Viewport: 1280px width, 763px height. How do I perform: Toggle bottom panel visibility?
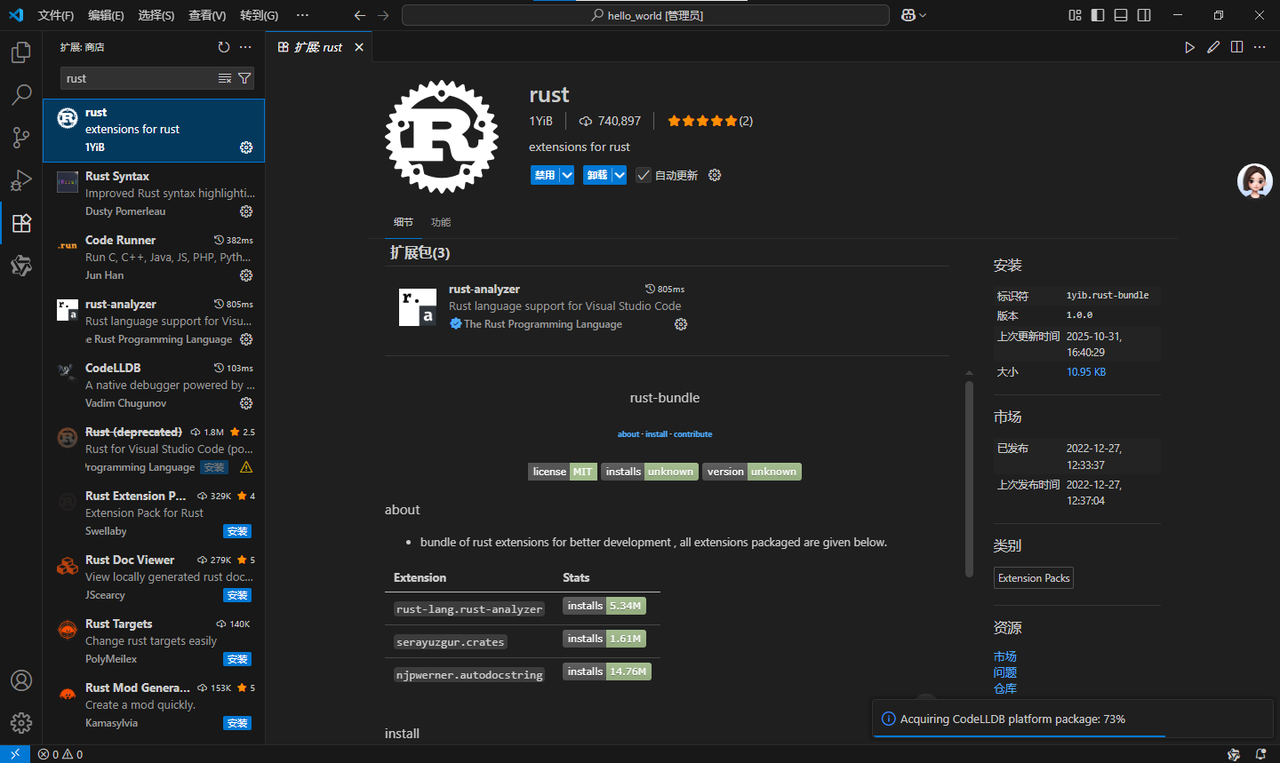(1121, 15)
